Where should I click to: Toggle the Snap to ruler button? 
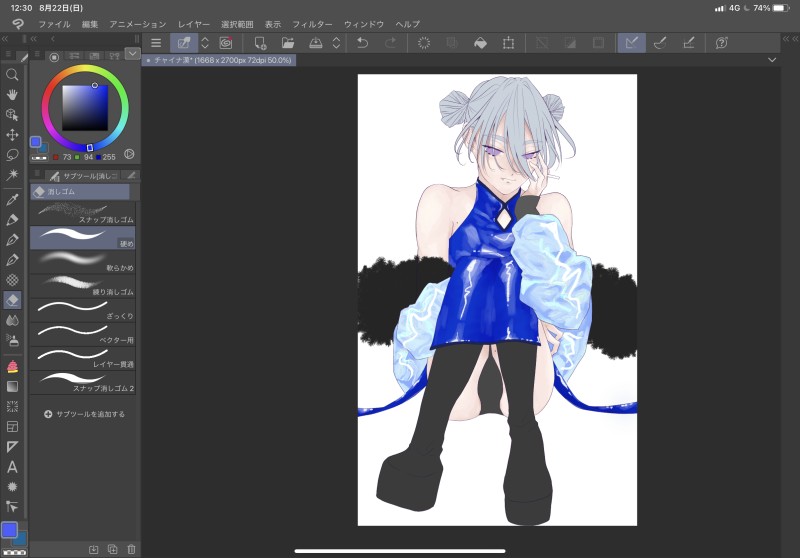click(632, 43)
